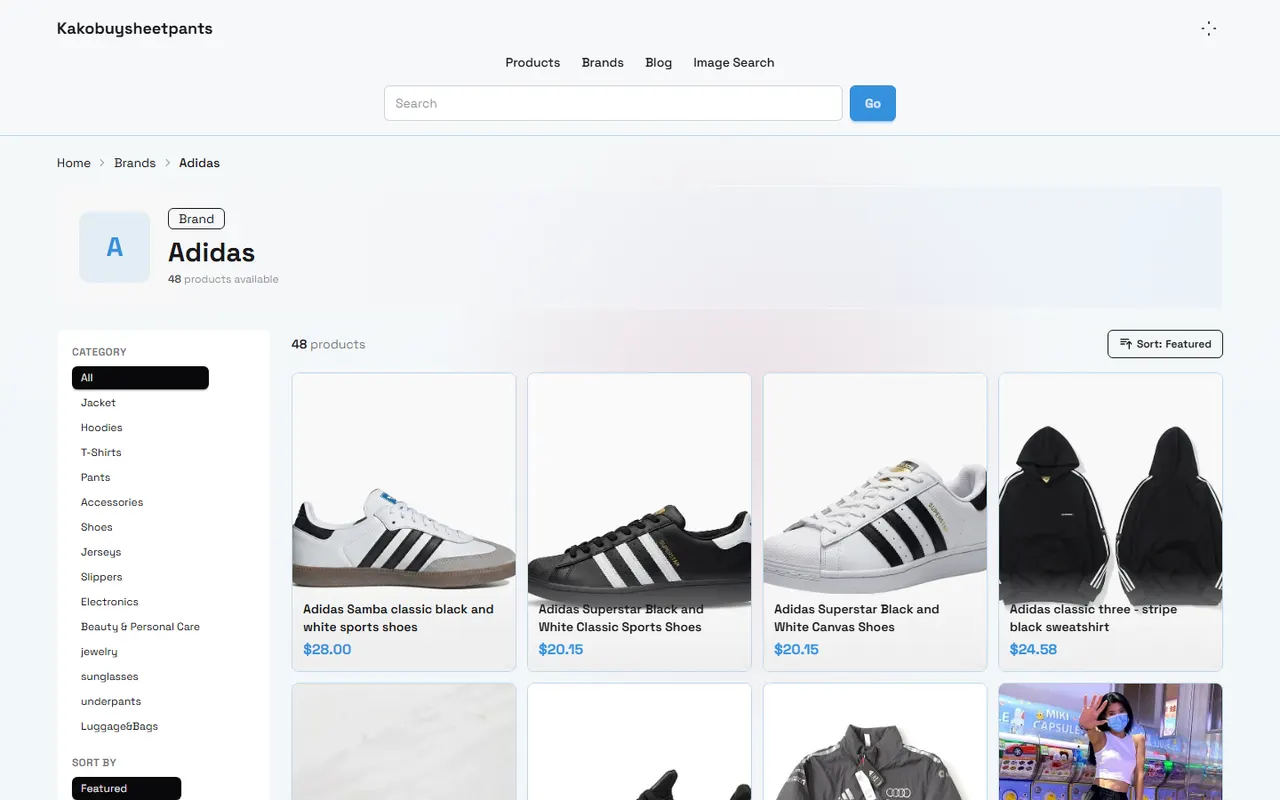The width and height of the screenshot is (1280, 800).
Task: Open Image Search in navigation
Action: (734, 62)
